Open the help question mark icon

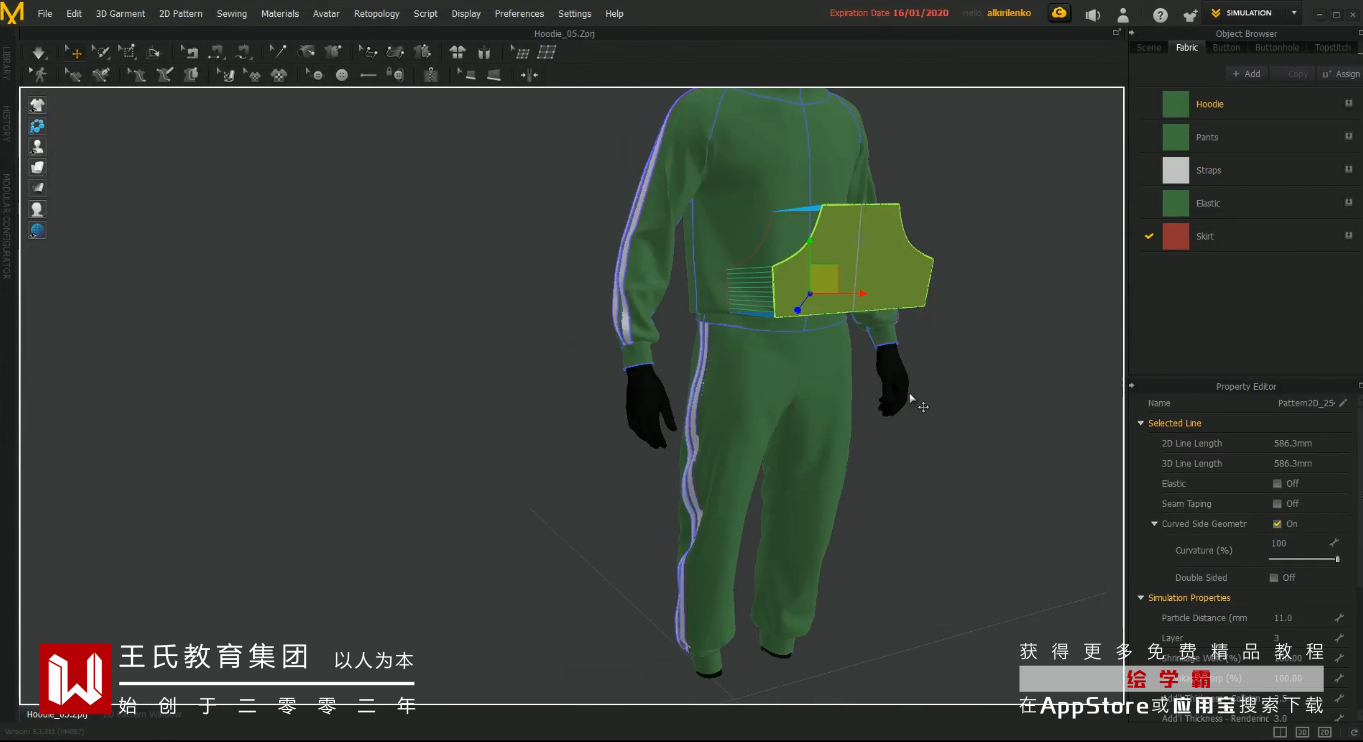(1160, 14)
